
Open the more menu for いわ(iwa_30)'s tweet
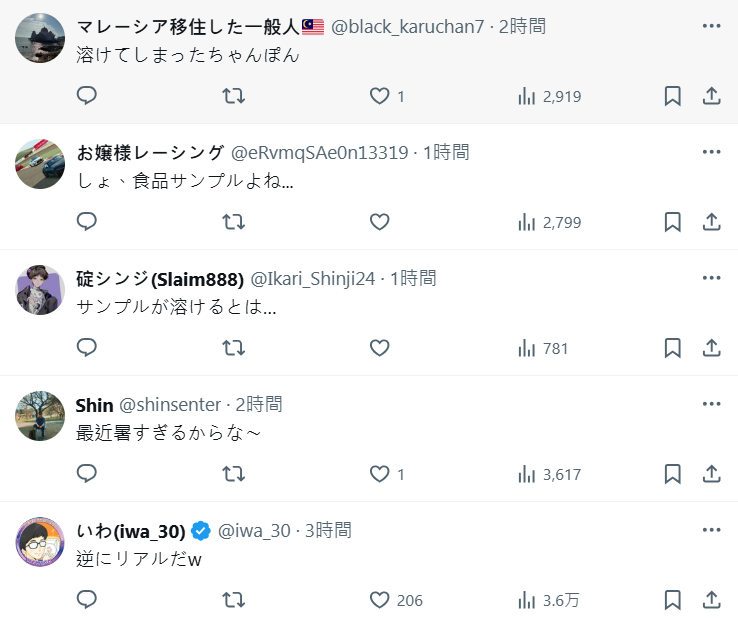coord(711,530)
